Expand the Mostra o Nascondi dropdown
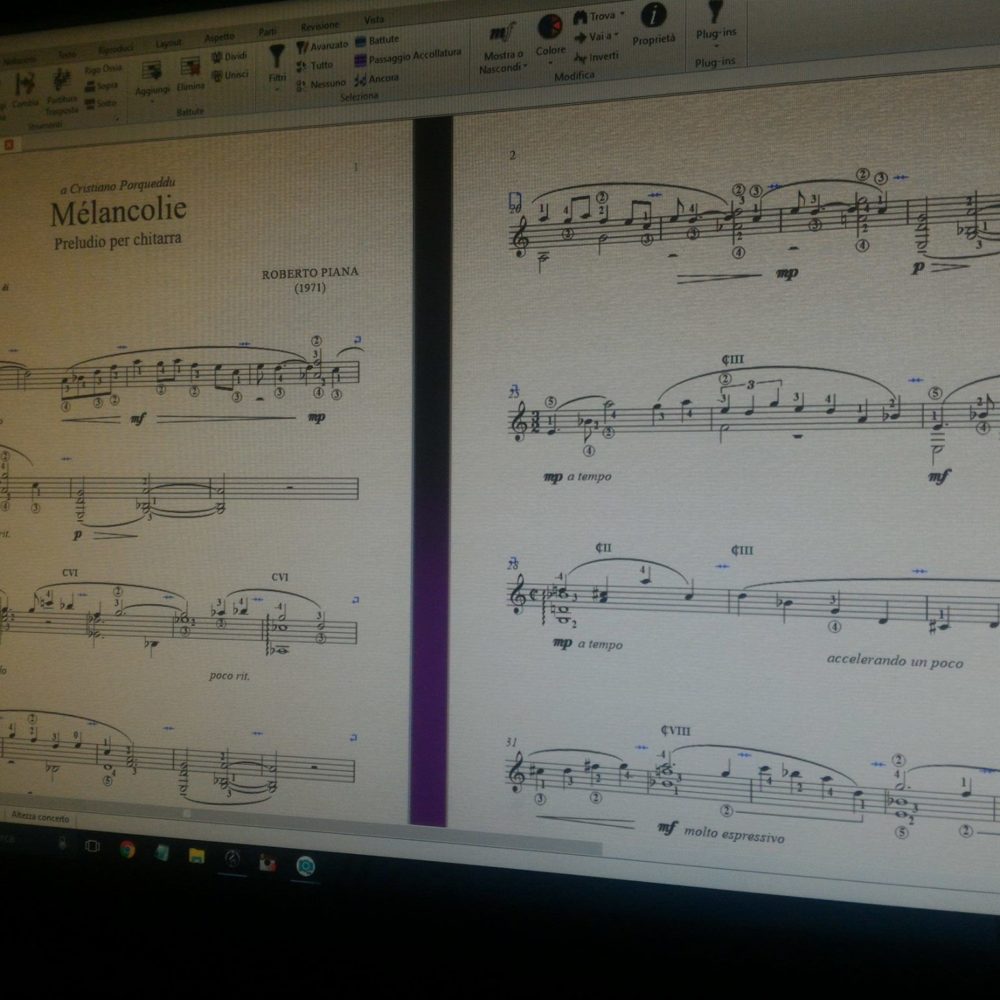 (526, 66)
